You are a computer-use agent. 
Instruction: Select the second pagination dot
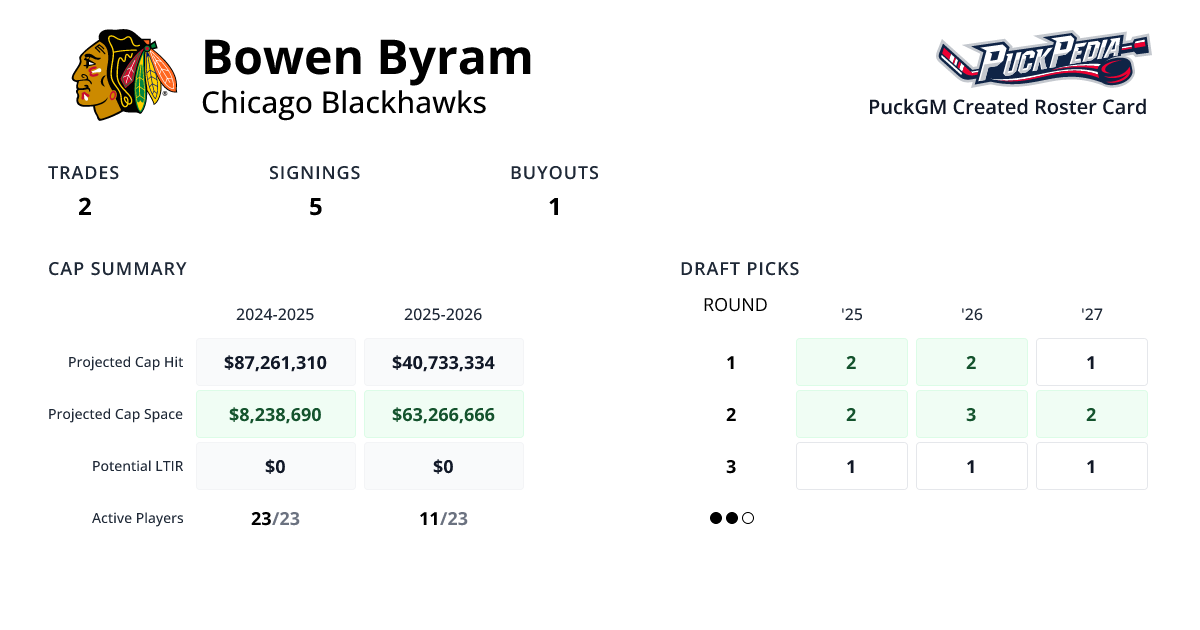(x=732, y=518)
